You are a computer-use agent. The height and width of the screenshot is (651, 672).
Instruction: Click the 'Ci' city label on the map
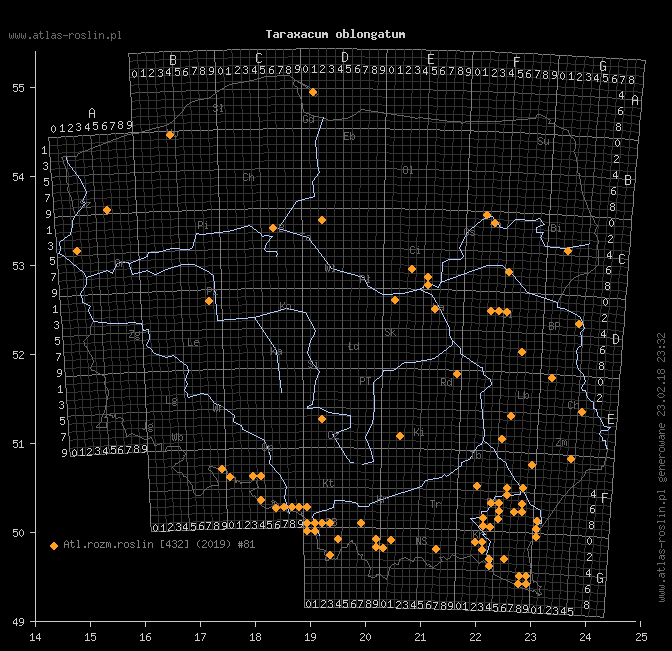(x=415, y=250)
